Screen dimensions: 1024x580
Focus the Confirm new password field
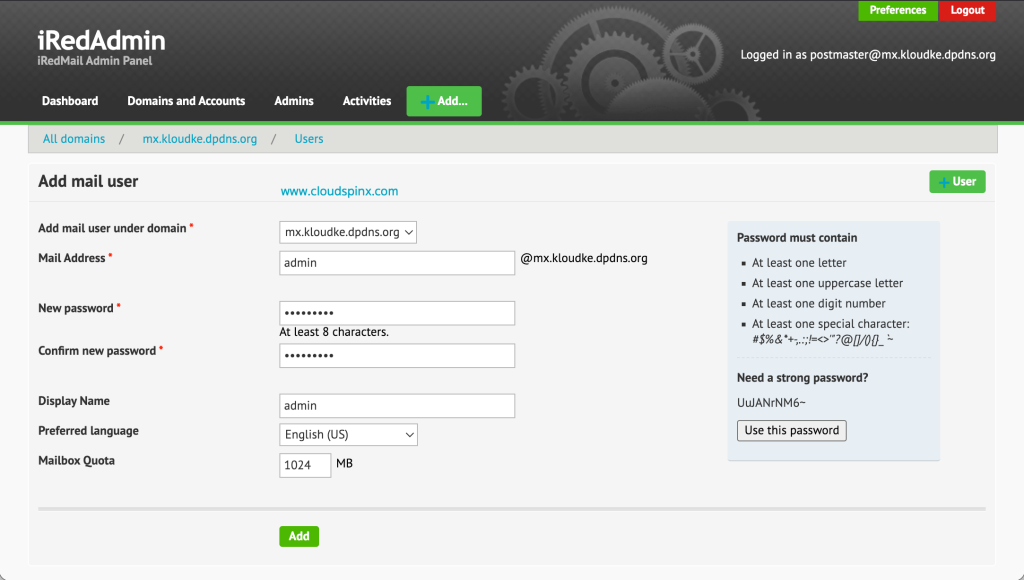397,356
